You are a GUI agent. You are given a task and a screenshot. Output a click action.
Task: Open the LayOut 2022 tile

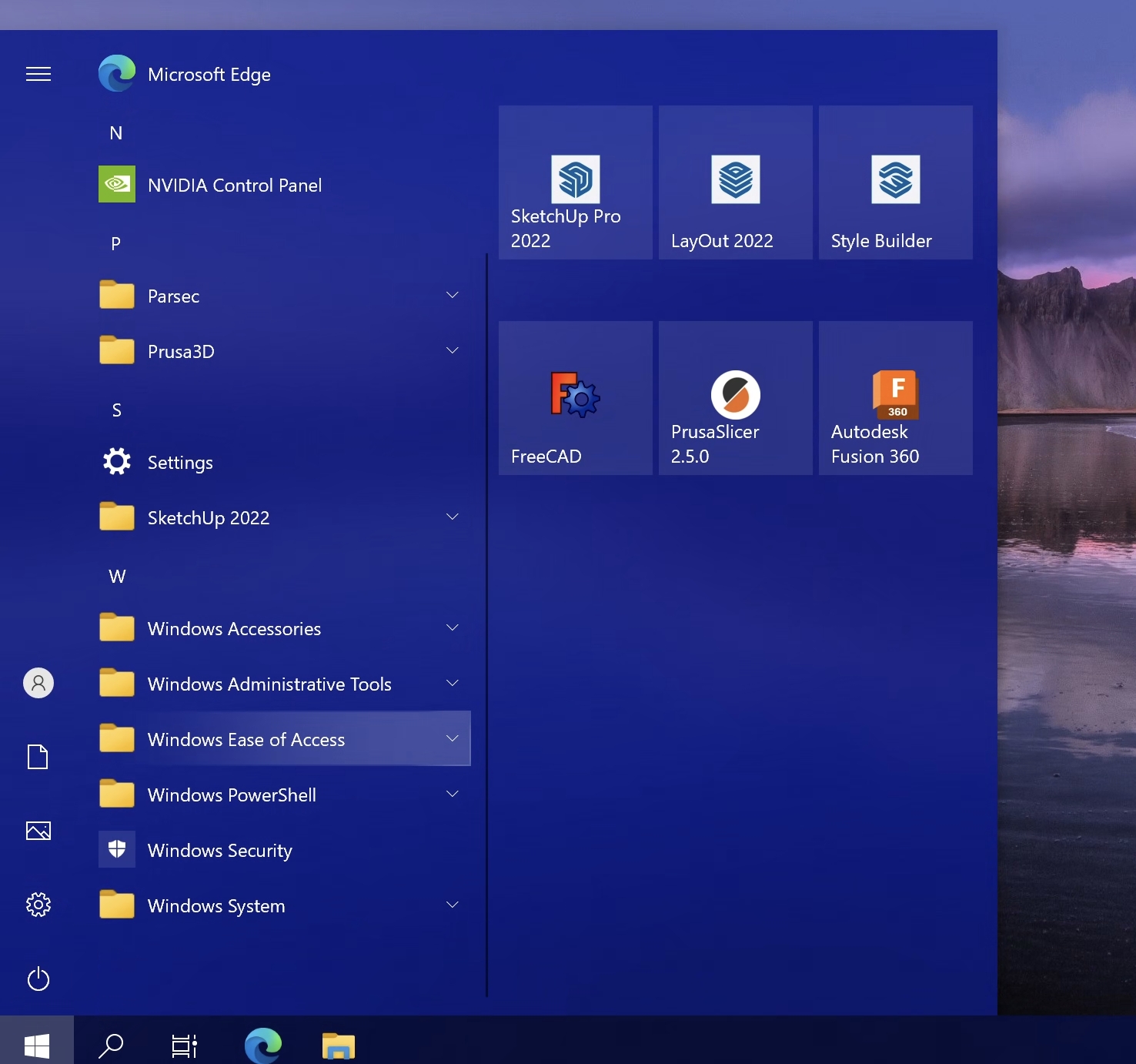(x=736, y=182)
